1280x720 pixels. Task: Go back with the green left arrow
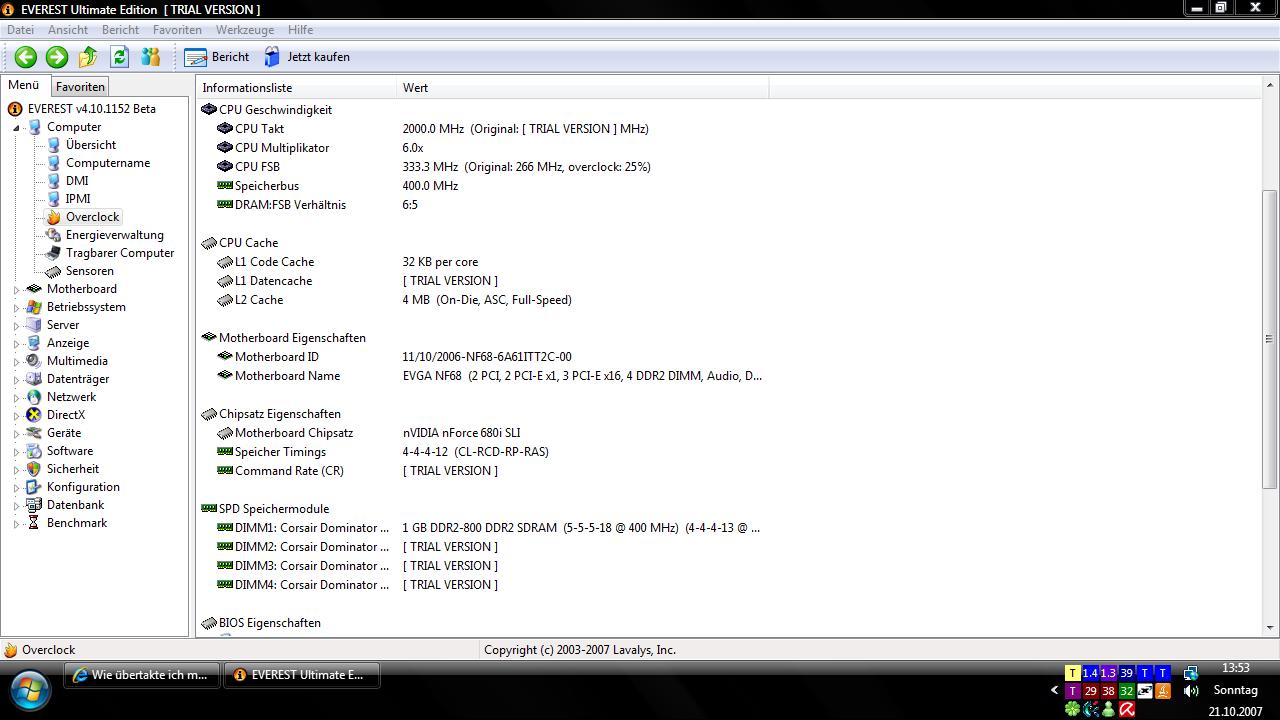click(26, 57)
